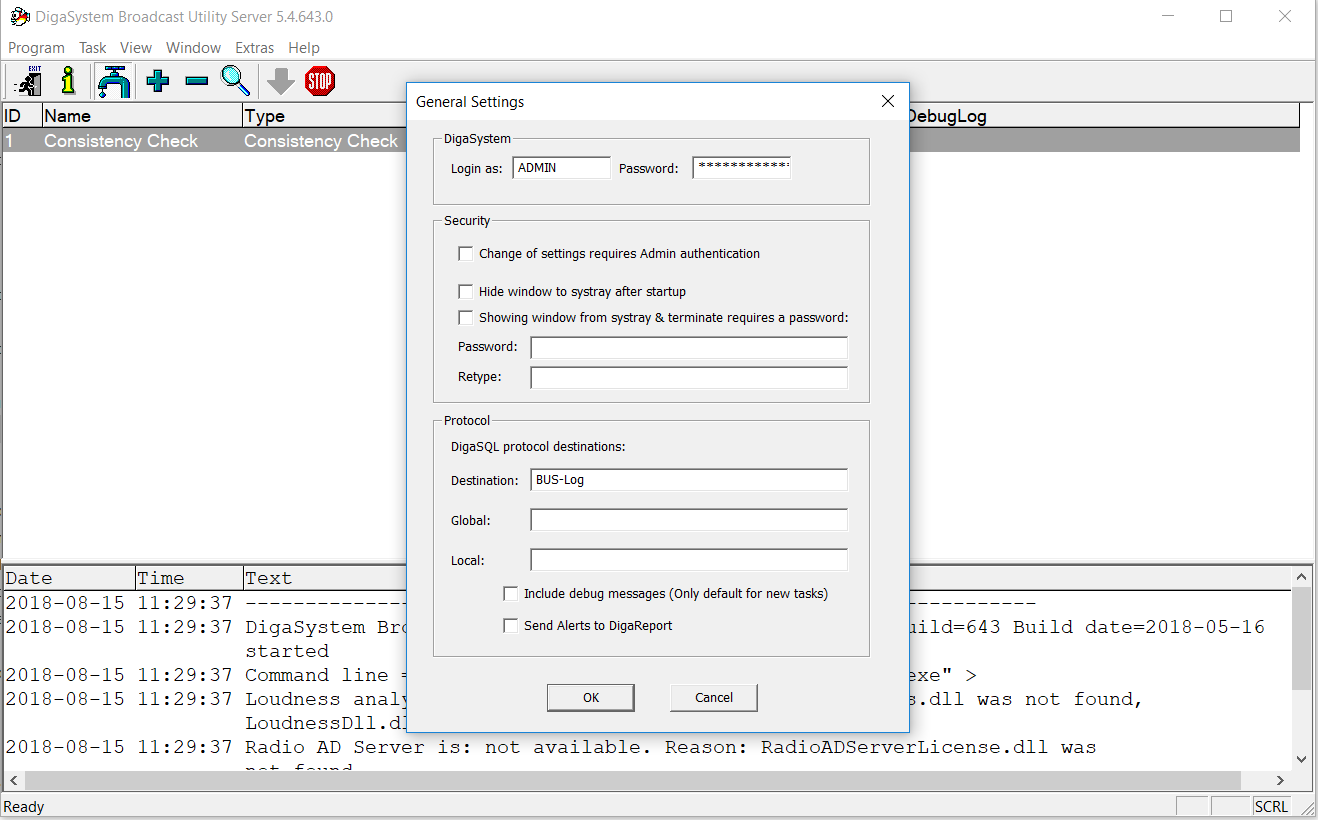This screenshot has height=820, width=1318.
Task: Click the gray down arrow toolbar icon
Action: tap(281, 81)
